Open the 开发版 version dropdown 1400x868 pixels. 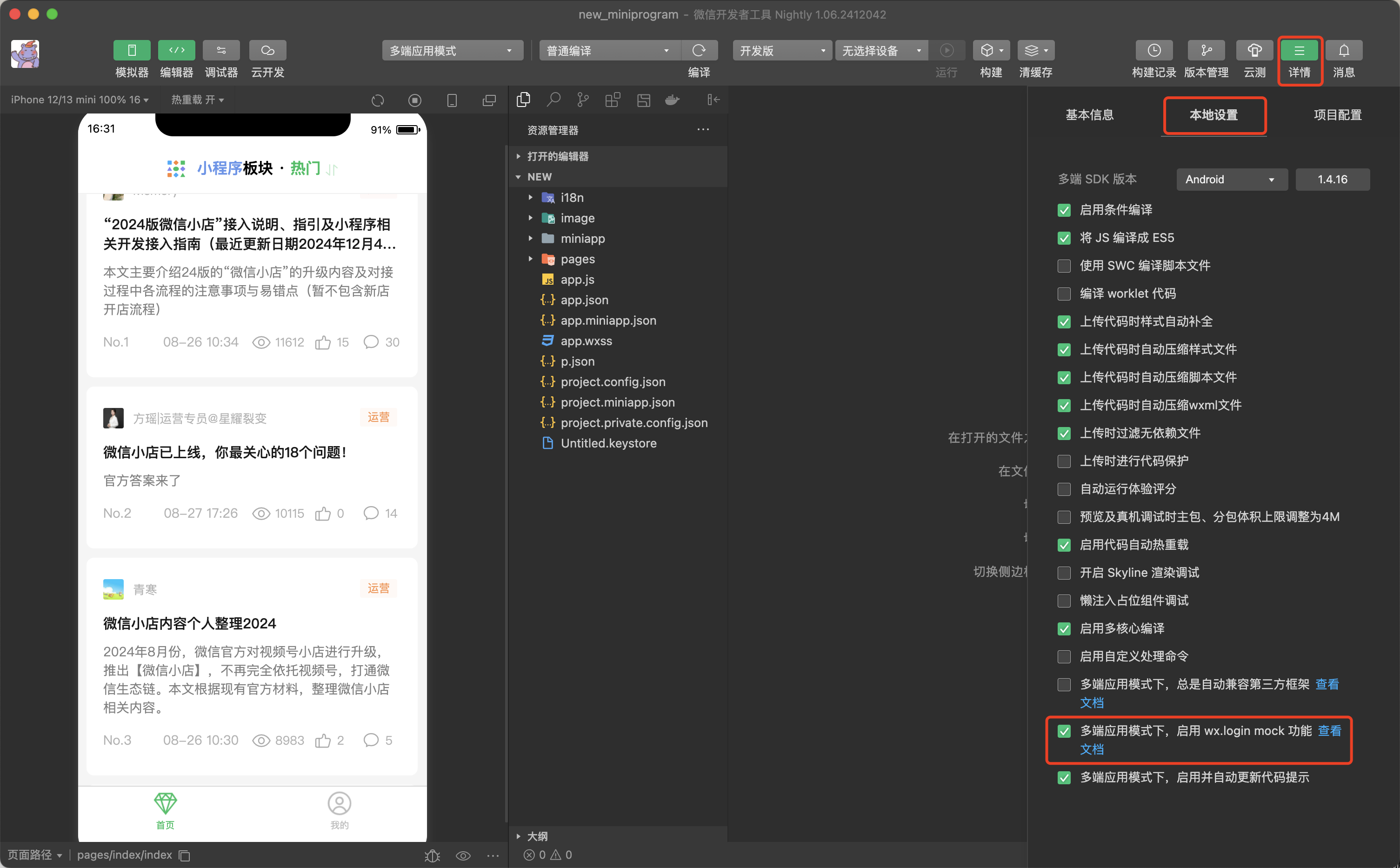(x=782, y=51)
